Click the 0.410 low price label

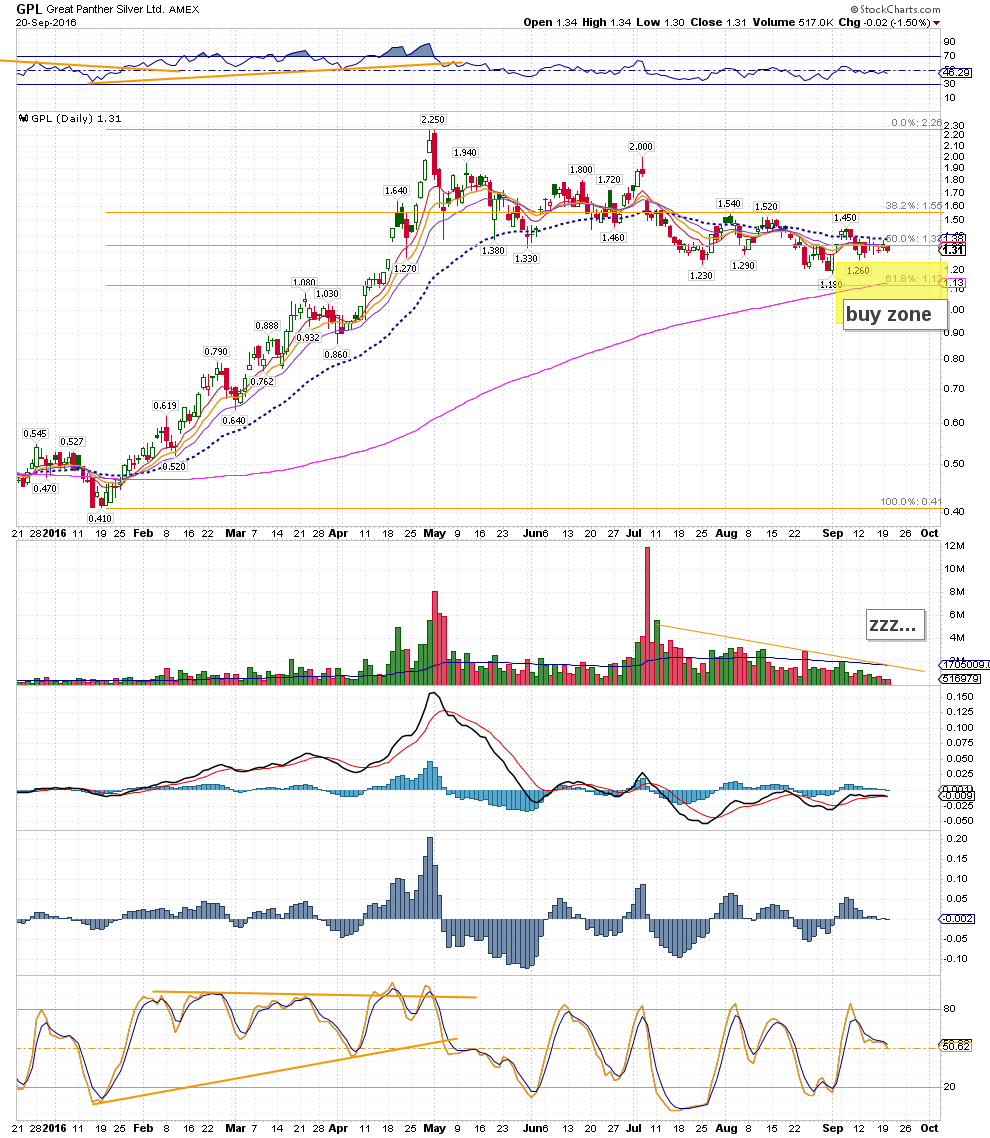tap(99, 518)
